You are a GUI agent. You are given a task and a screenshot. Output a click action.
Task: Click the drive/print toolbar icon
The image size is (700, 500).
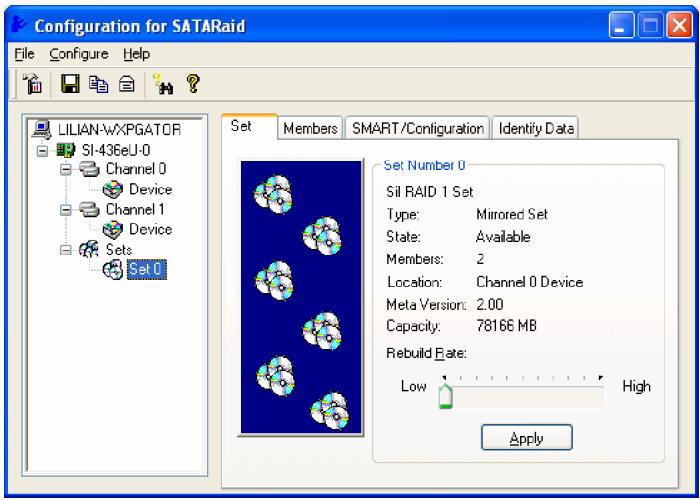pyautogui.click(x=126, y=84)
